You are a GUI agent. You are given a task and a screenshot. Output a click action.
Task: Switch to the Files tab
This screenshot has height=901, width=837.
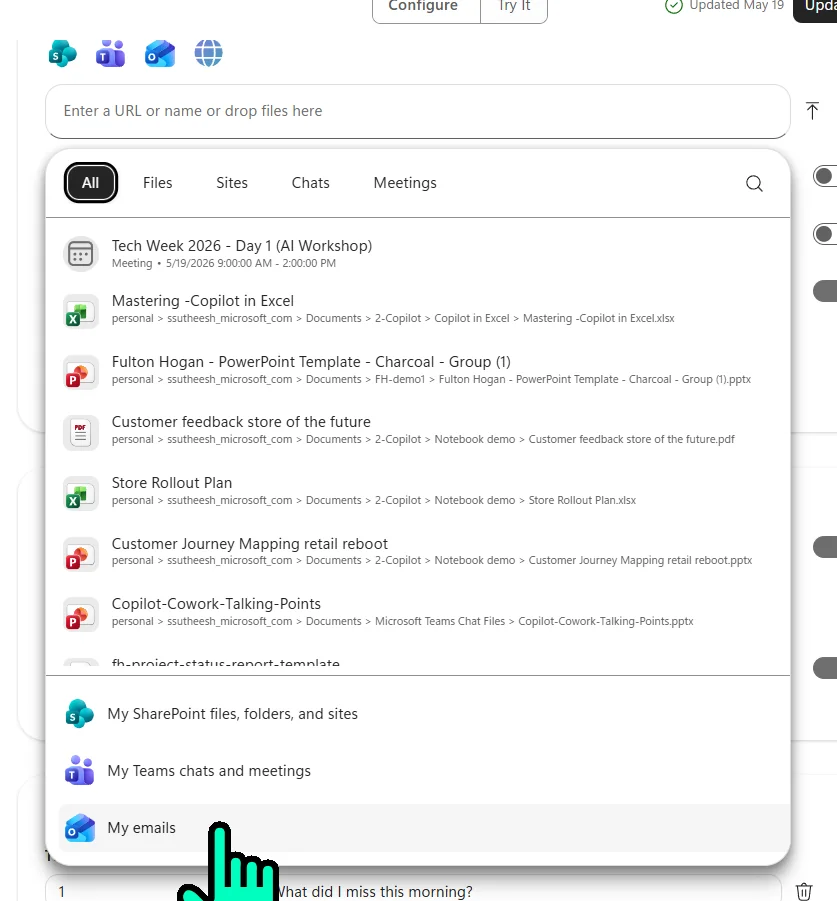click(x=157, y=183)
